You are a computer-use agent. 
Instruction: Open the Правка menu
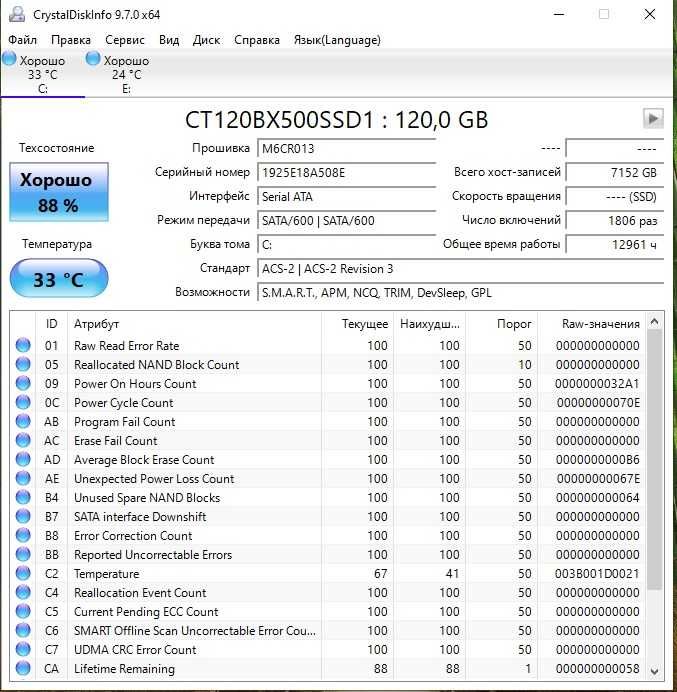[71, 40]
